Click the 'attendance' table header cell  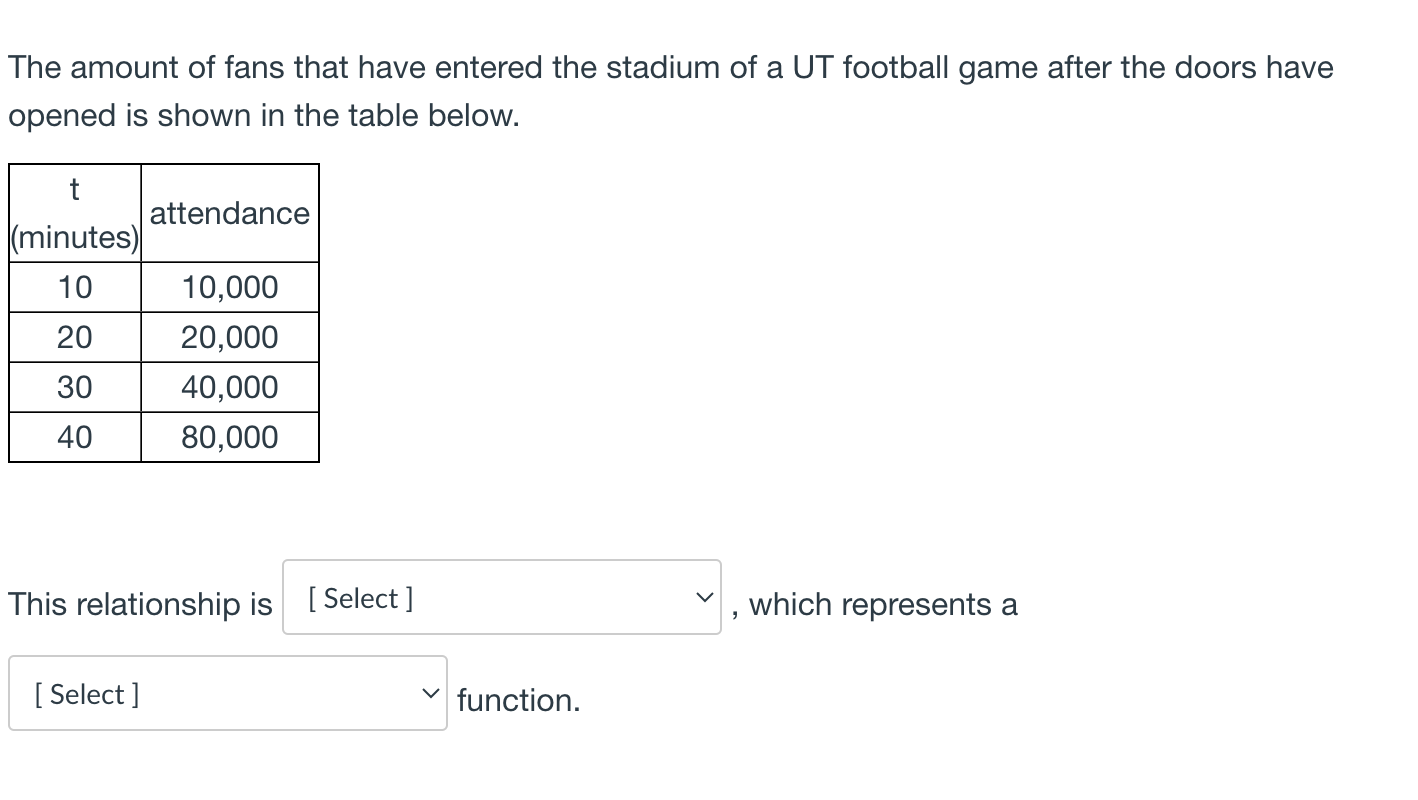(230, 213)
